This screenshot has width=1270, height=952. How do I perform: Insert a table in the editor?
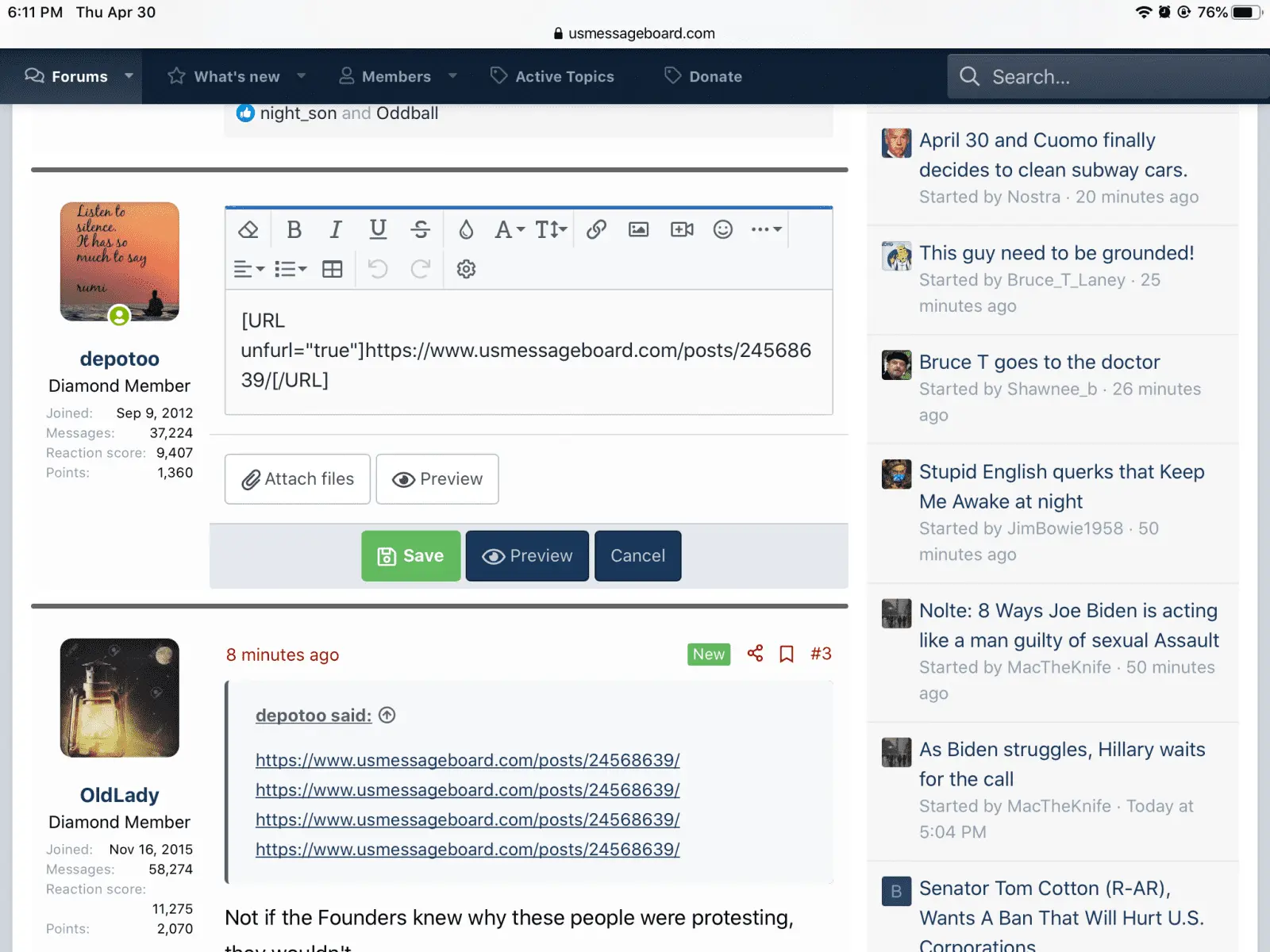pyautogui.click(x=333, y=270)
